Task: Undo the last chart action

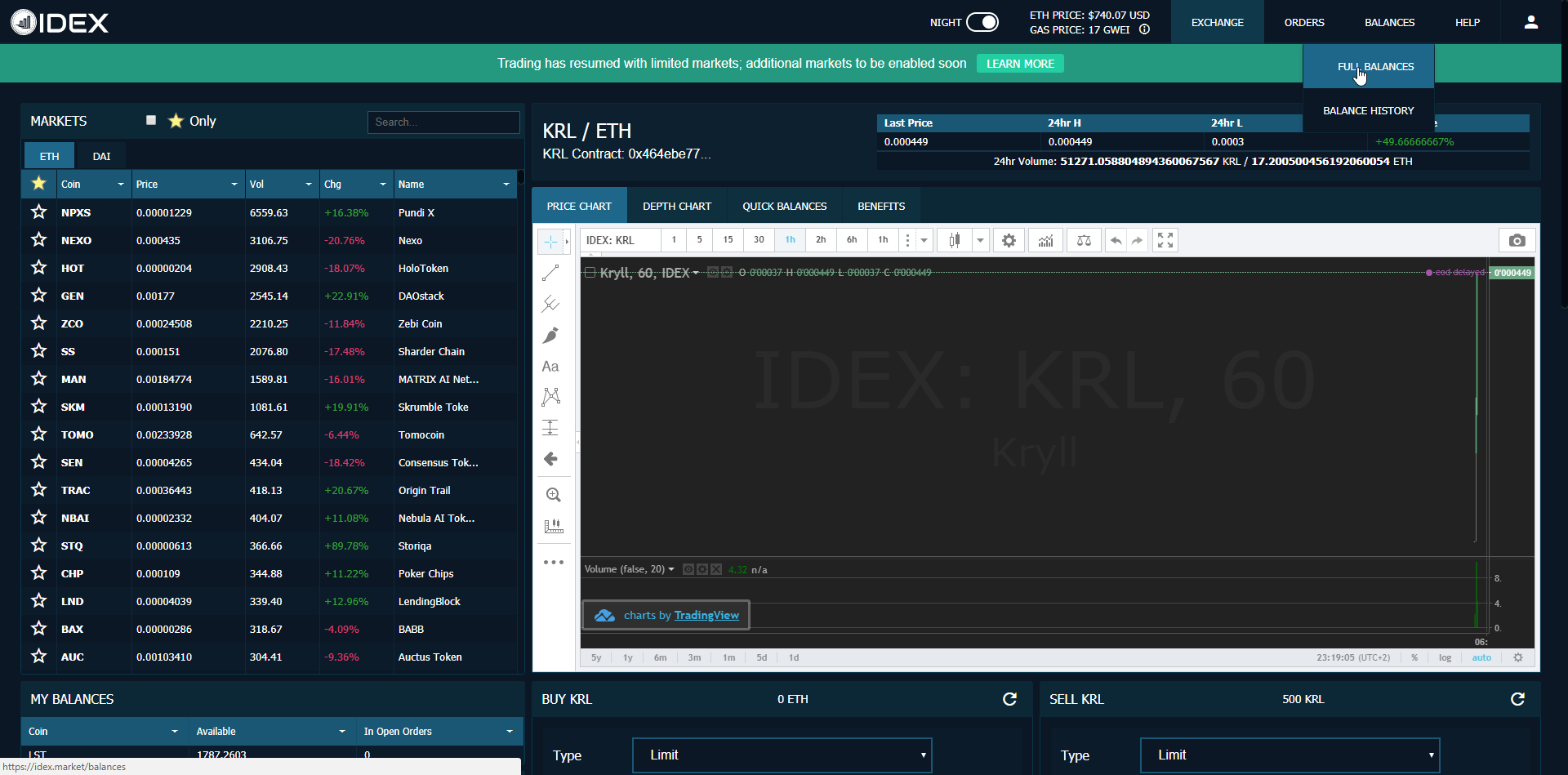Action: tap(1116, 240)
